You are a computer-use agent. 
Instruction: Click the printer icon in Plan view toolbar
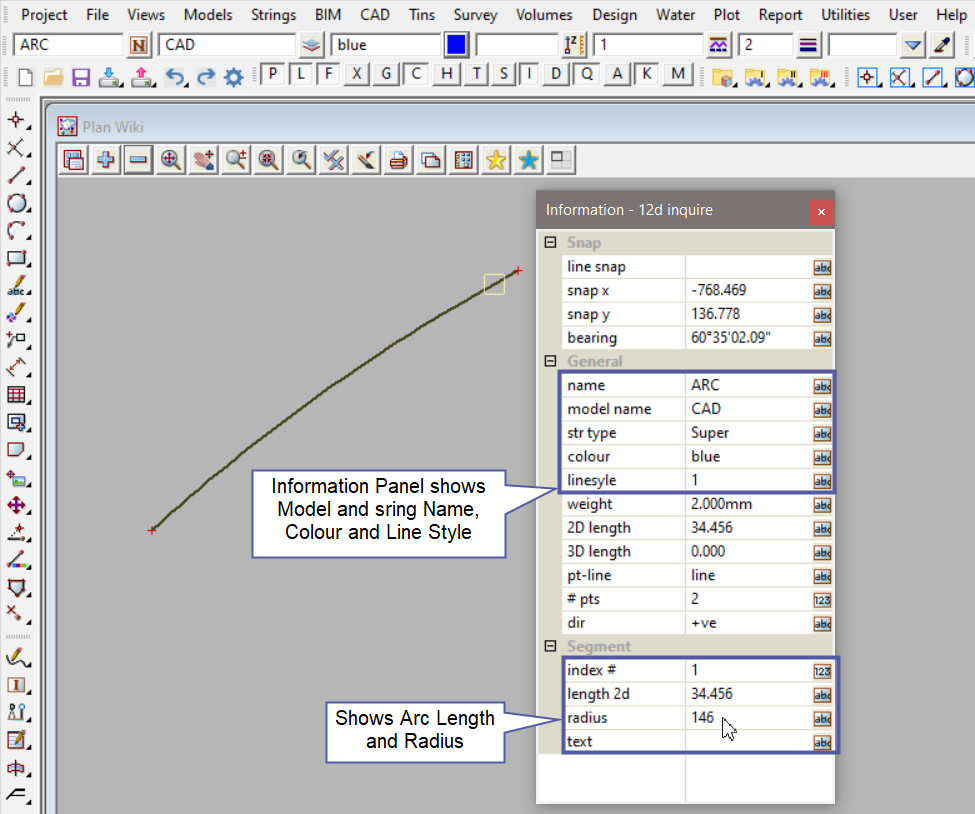point(399,160)
